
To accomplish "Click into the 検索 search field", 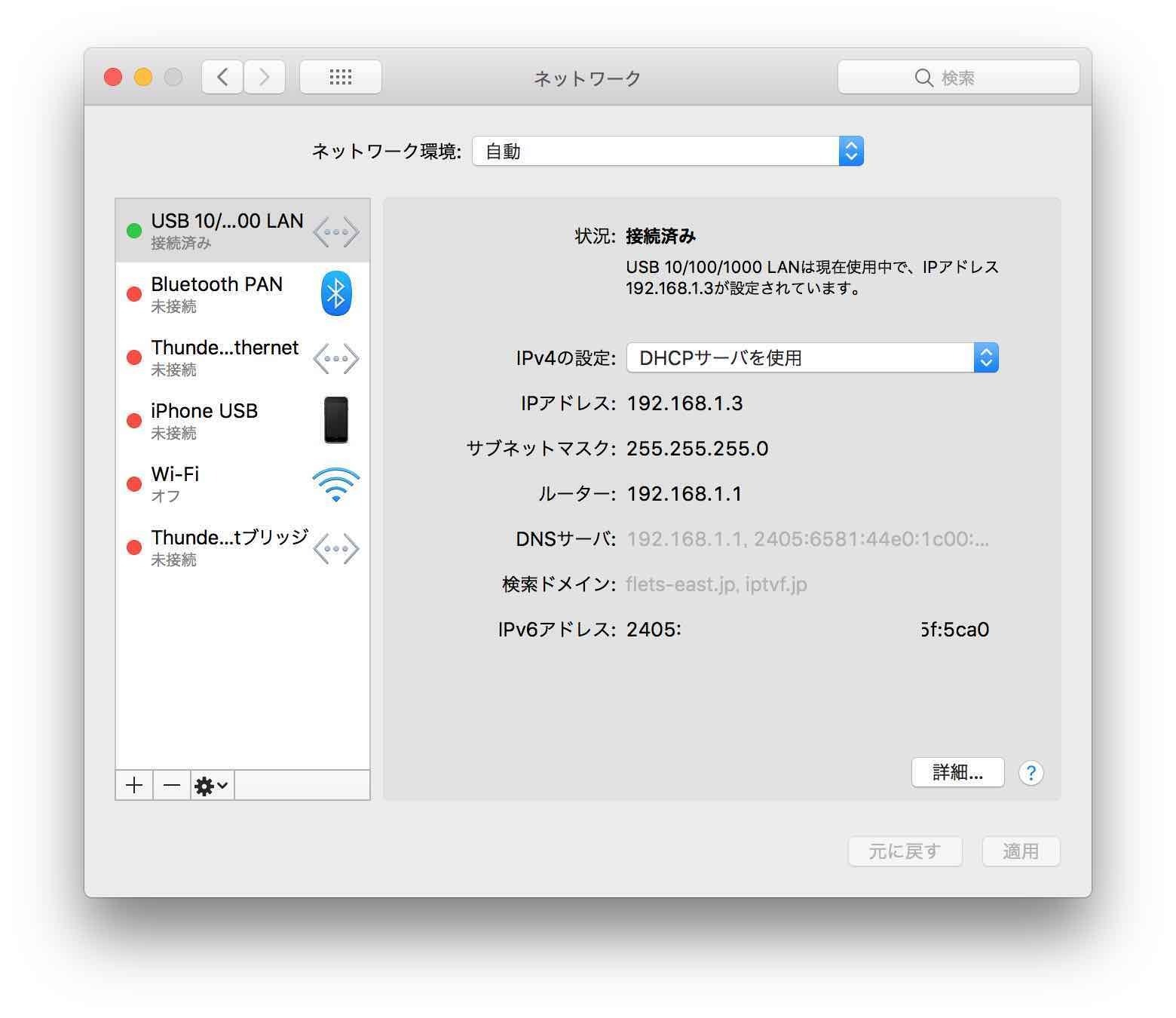I will [x=959, y=77].
